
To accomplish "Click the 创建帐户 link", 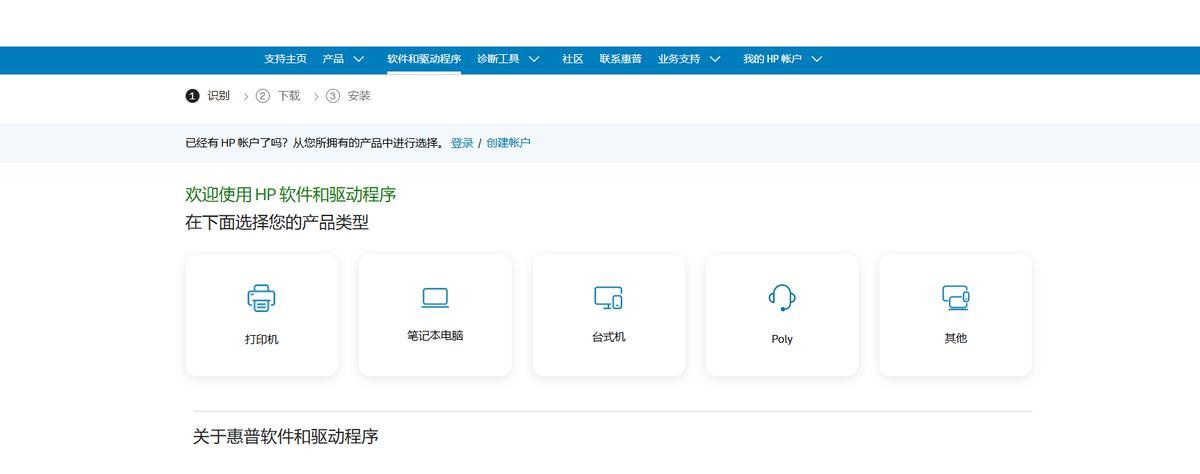I will click(x=508, y=143).
